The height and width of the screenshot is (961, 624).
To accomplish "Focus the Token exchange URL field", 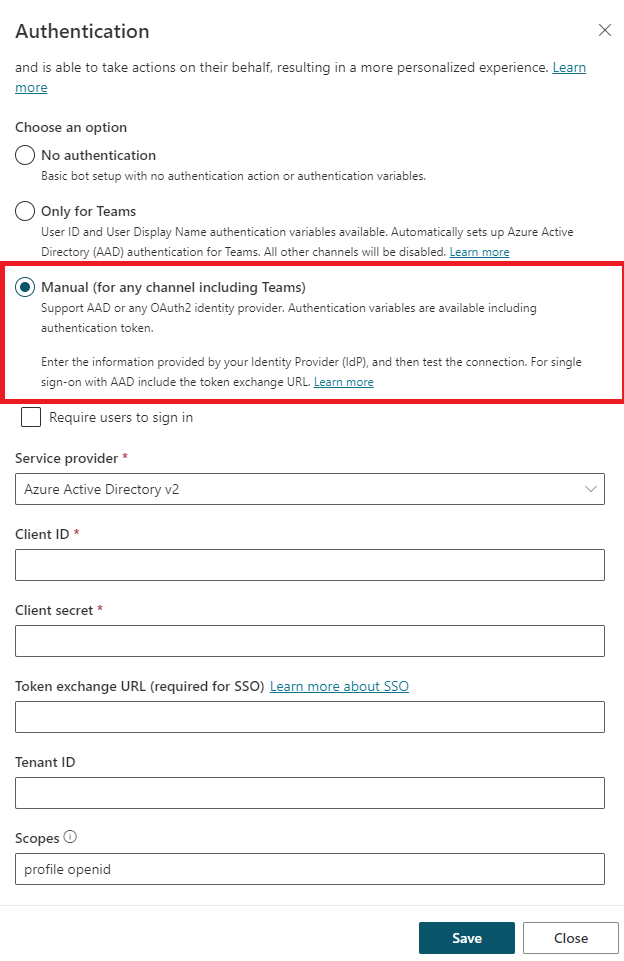I will pyautogui.click(x=310, y=717).
